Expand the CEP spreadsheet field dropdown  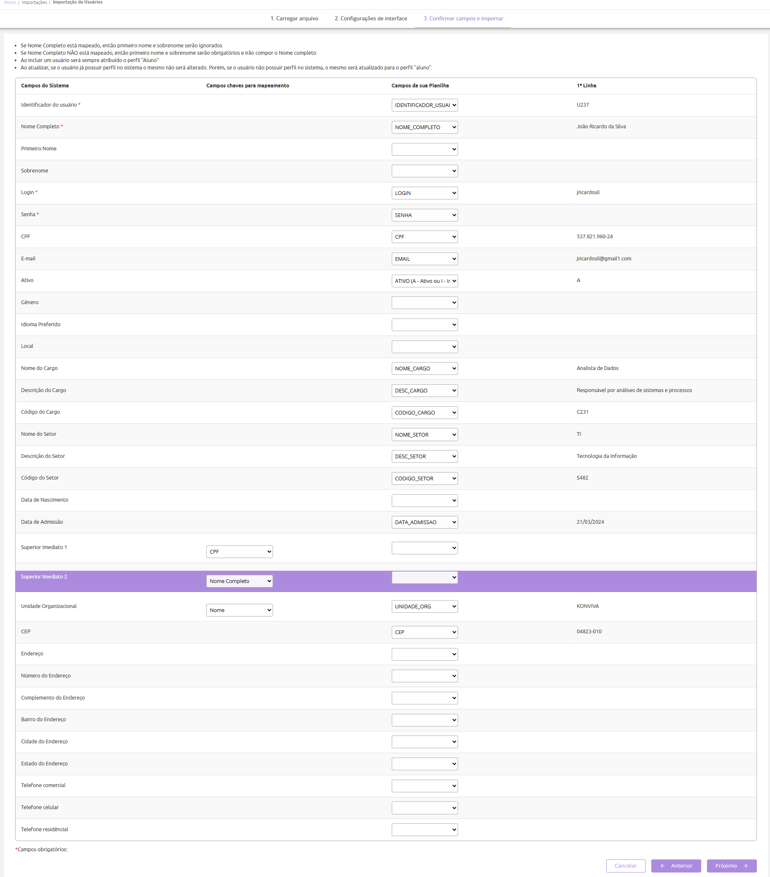(x=424, y=632)
